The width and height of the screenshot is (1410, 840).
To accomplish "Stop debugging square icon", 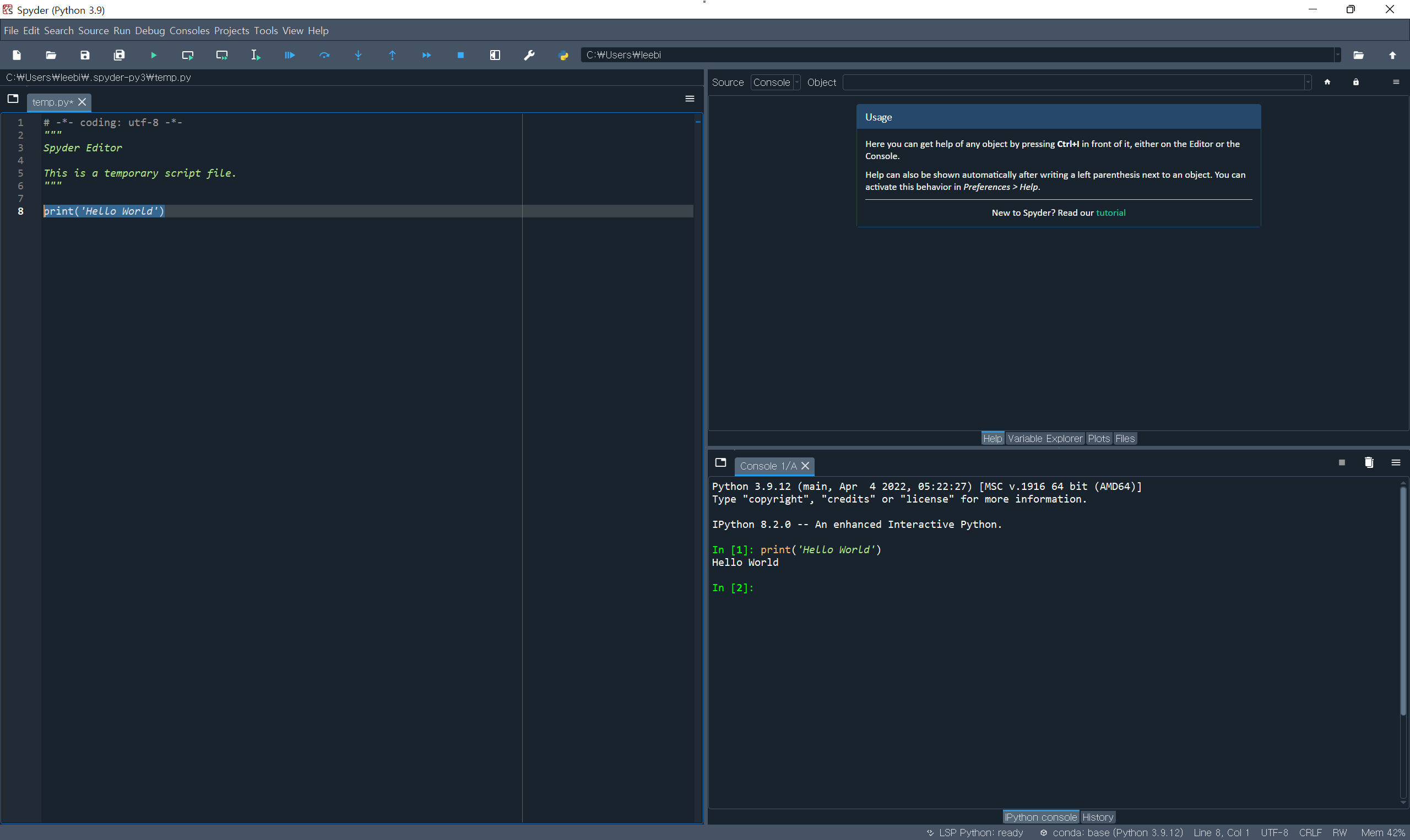I will pos(461,55).
